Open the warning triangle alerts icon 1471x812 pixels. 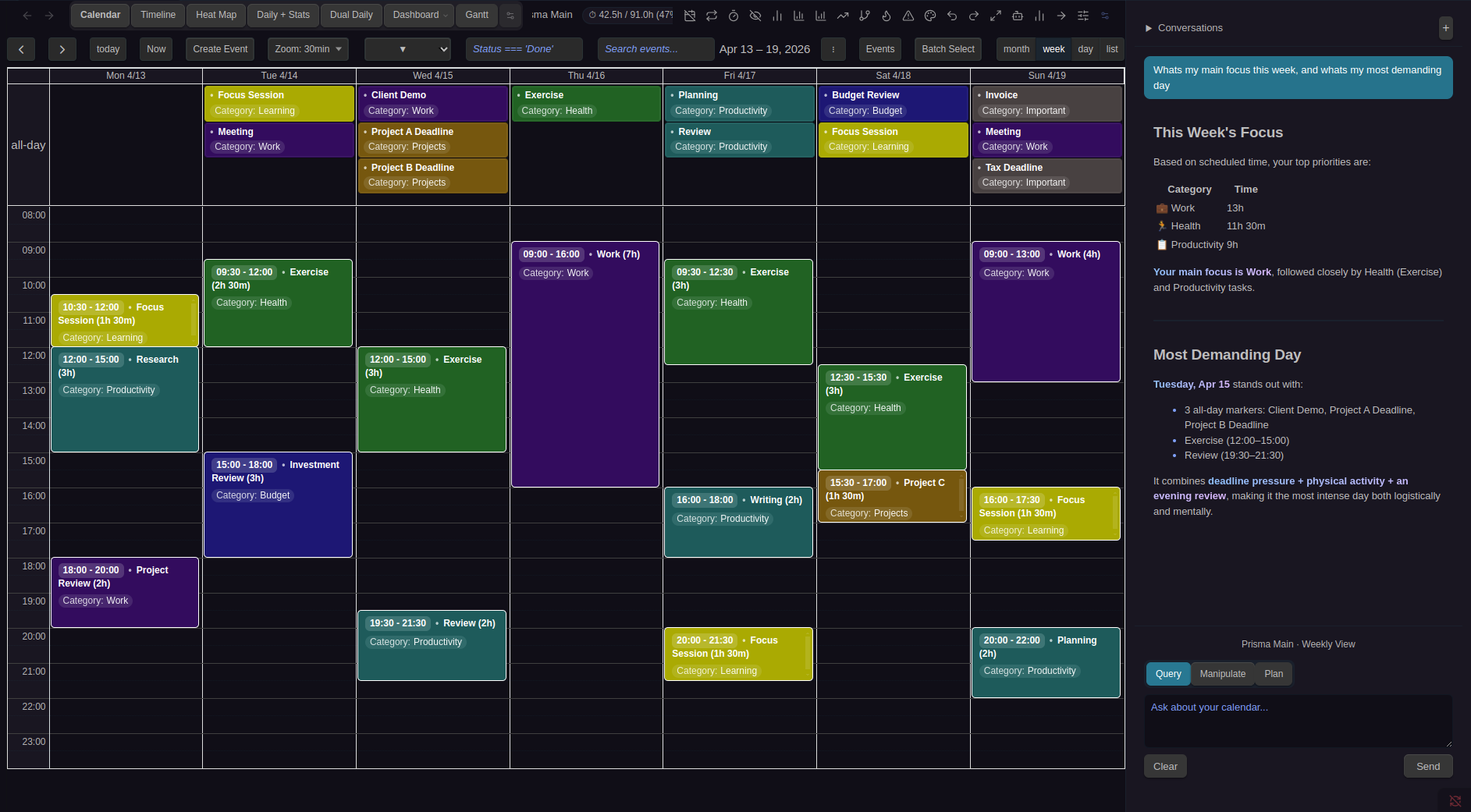[x=908, y=16]
